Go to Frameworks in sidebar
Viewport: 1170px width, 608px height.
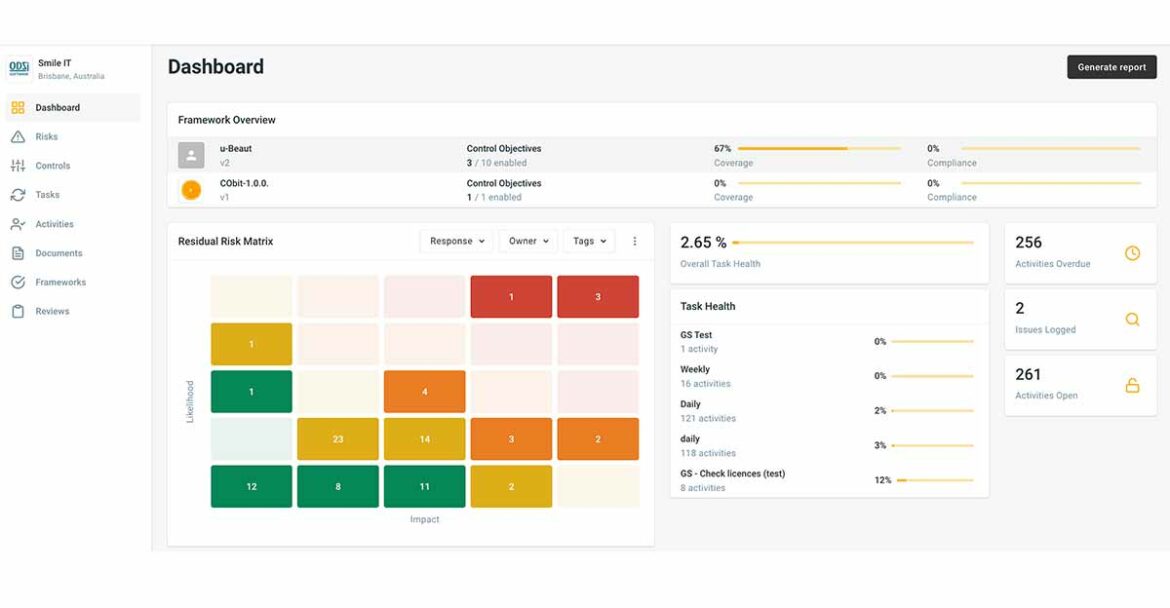coord(73,282)
